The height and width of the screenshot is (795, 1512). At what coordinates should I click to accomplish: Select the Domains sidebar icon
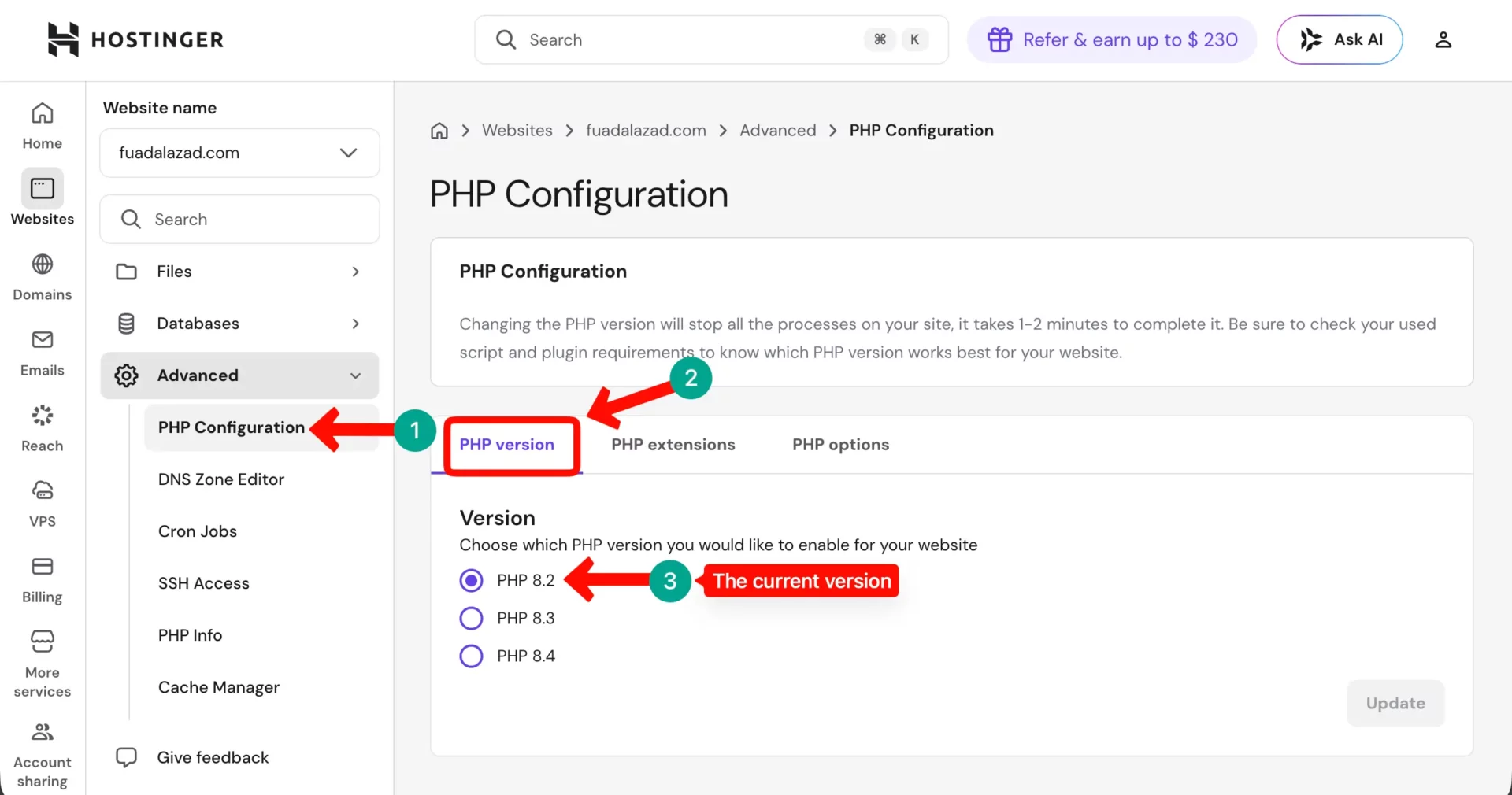(x=42, y=275)
